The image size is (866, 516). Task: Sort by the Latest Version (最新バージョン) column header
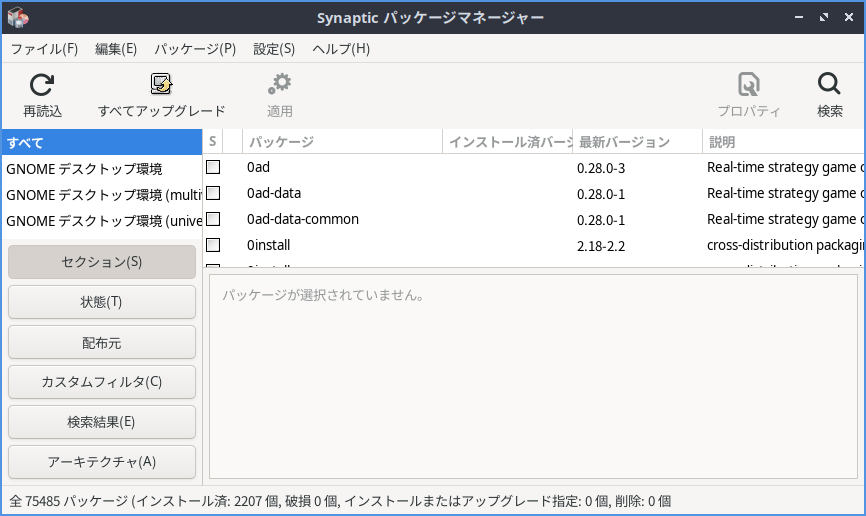637,142
